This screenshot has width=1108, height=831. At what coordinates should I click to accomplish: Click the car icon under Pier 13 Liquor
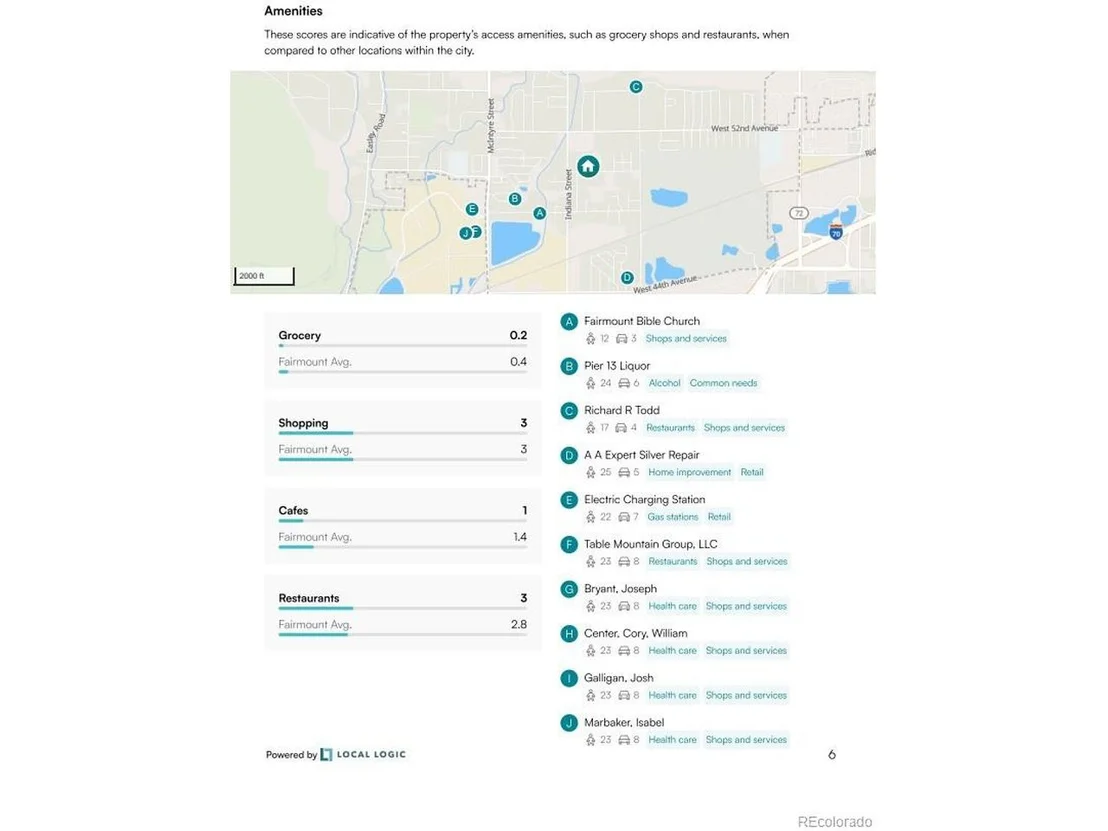pyautogui.click(x=624, y=383)
